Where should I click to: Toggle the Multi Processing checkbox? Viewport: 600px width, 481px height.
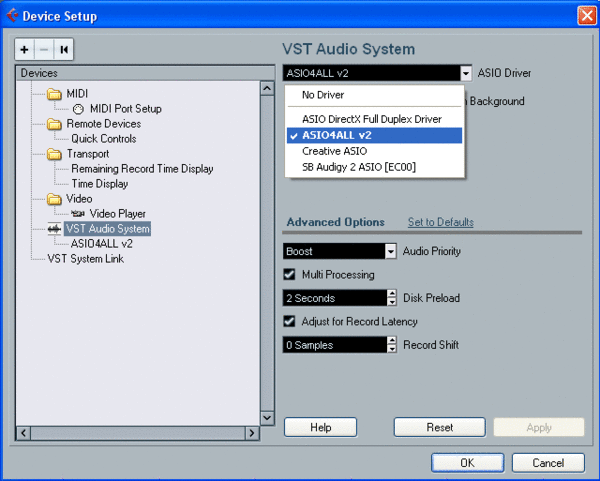[x=289, y=274]
